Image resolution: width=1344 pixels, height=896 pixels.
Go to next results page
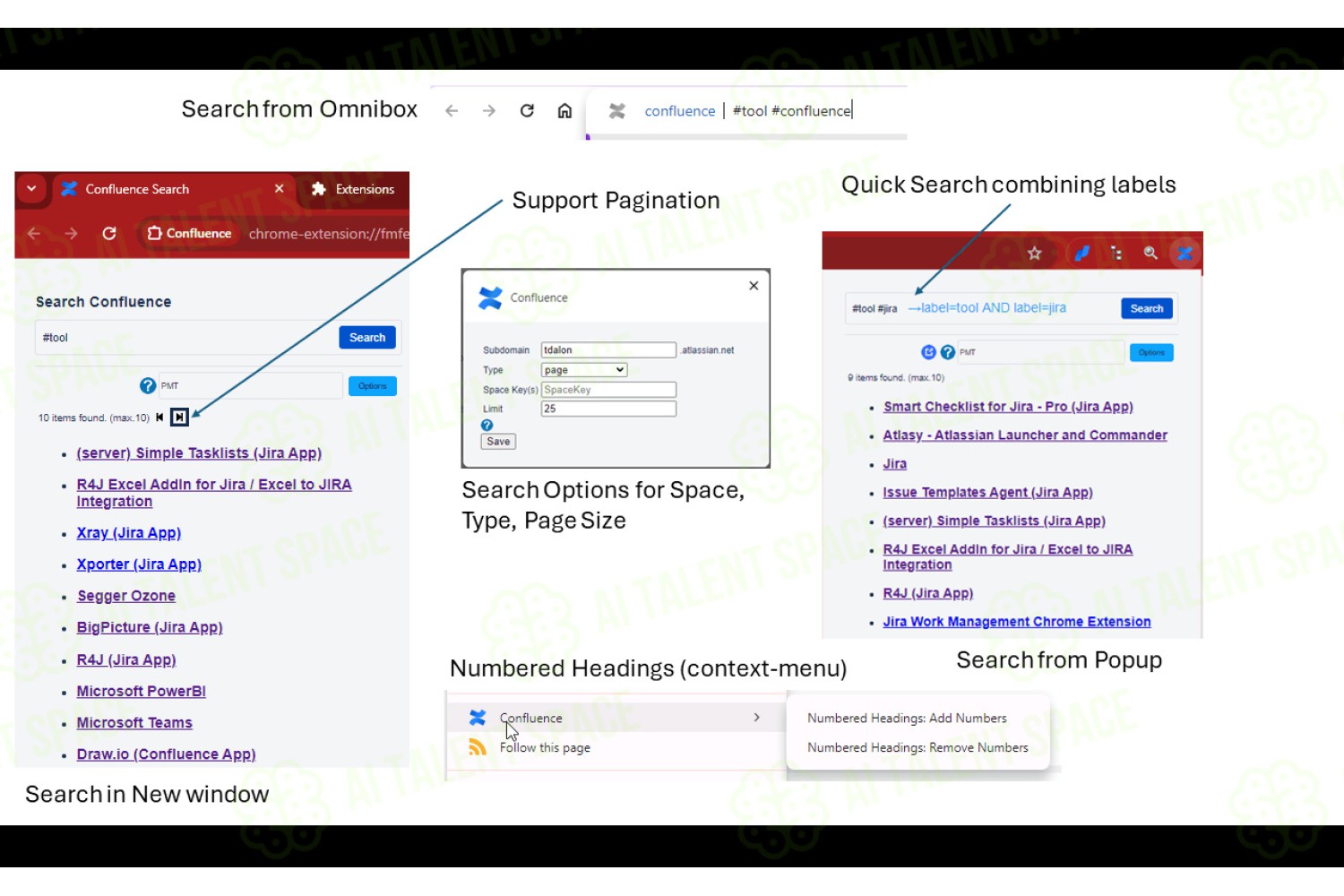coord(180,418)
